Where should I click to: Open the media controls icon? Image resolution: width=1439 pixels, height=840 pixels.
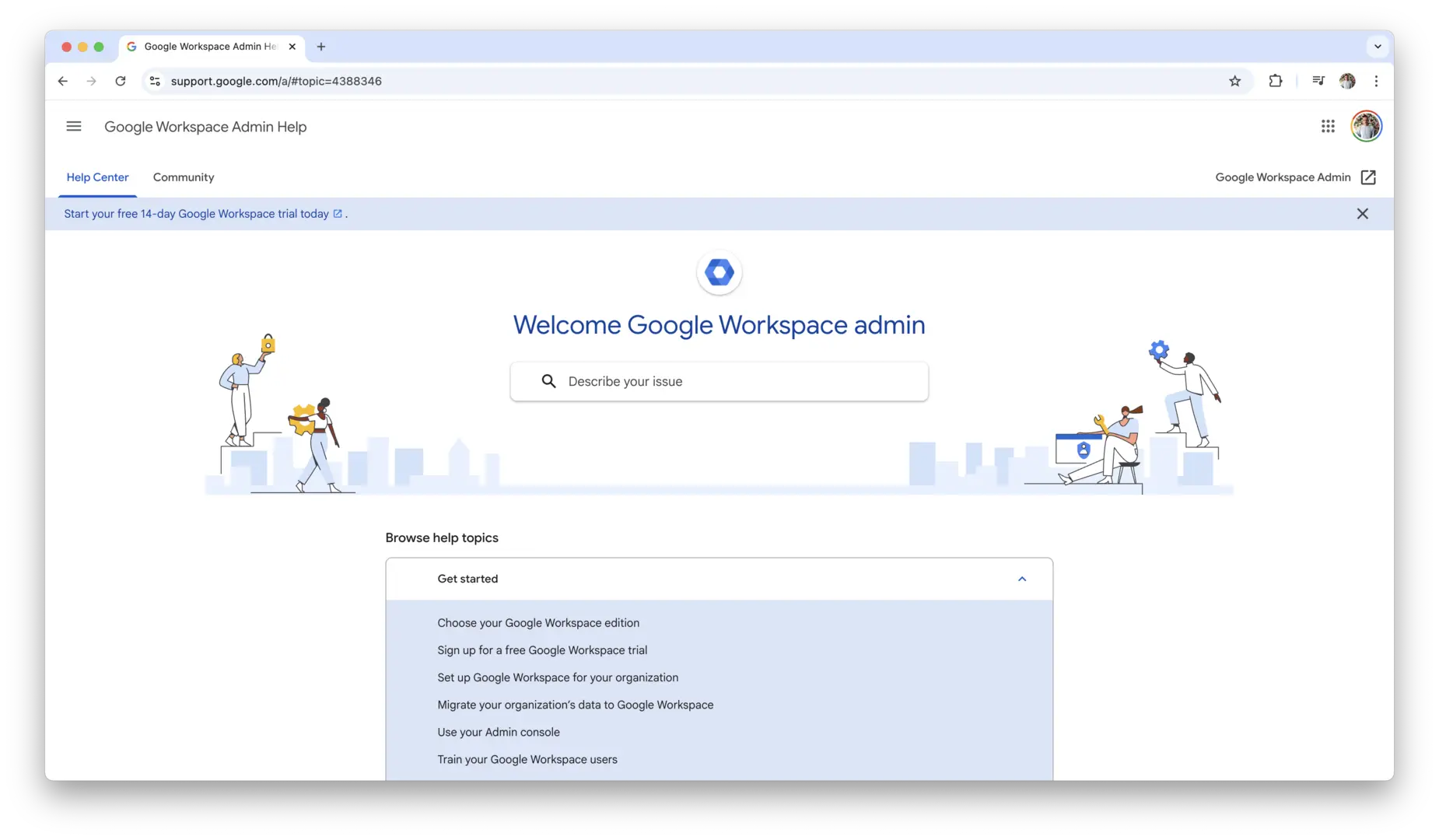[1318, 81]
